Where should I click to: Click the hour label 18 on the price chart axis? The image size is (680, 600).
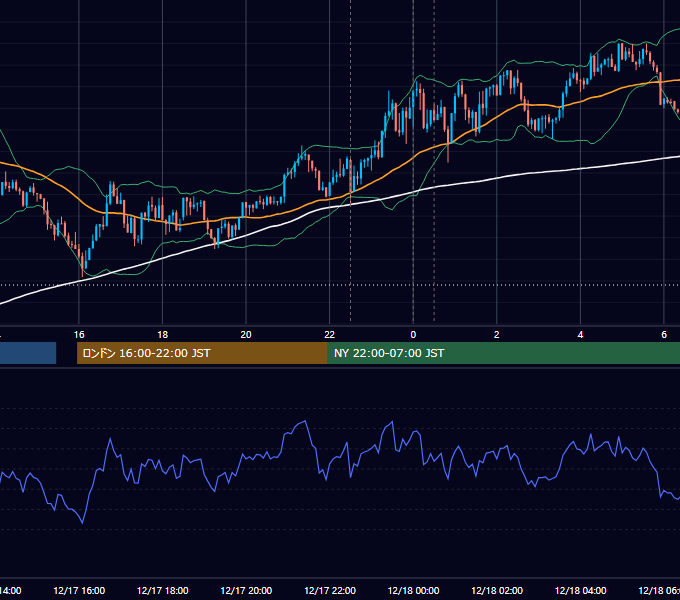click(162, 334)
